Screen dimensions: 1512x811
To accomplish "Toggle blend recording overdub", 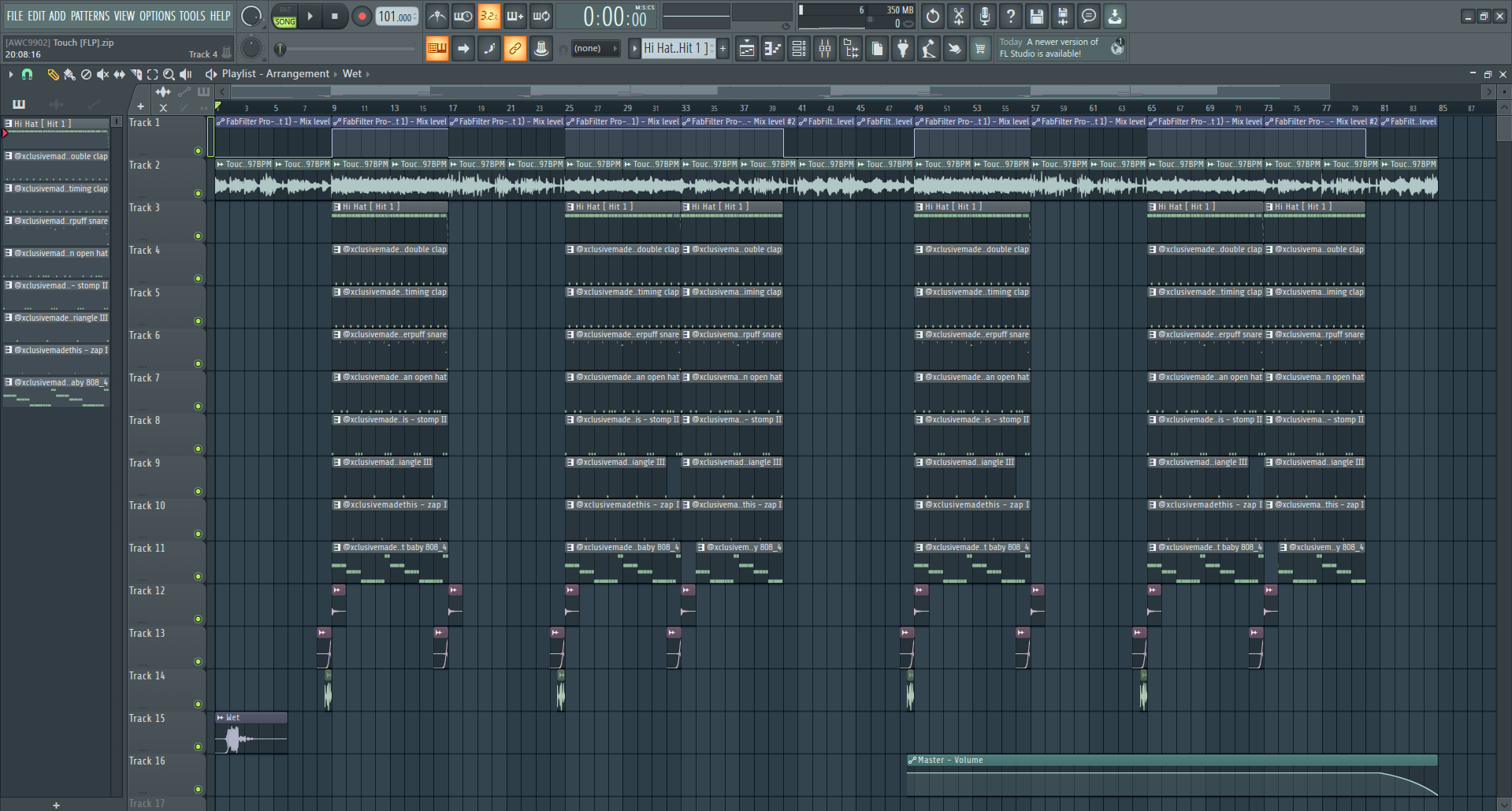I will [515, 16].
